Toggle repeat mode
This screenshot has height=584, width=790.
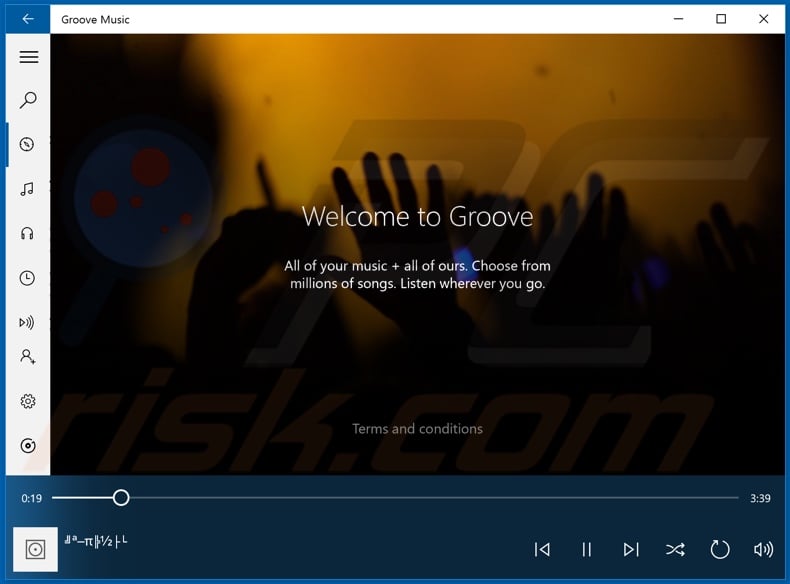point(719,549)
